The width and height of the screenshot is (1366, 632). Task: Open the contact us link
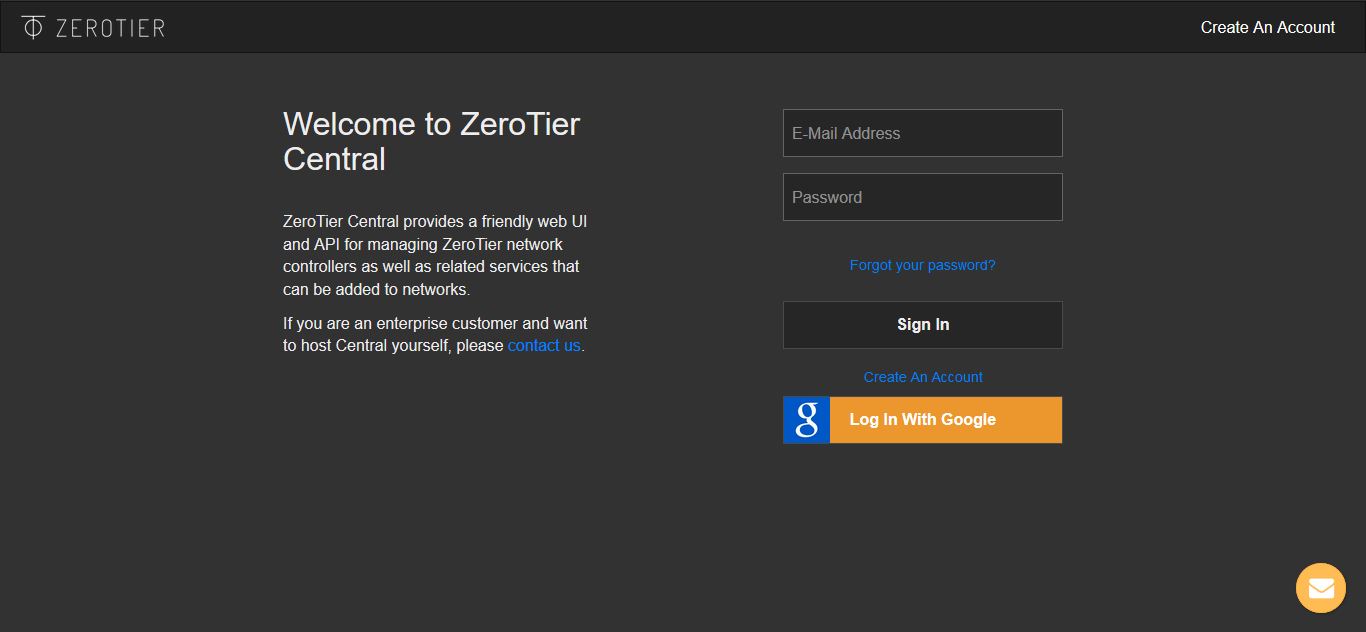pos(543,345)
